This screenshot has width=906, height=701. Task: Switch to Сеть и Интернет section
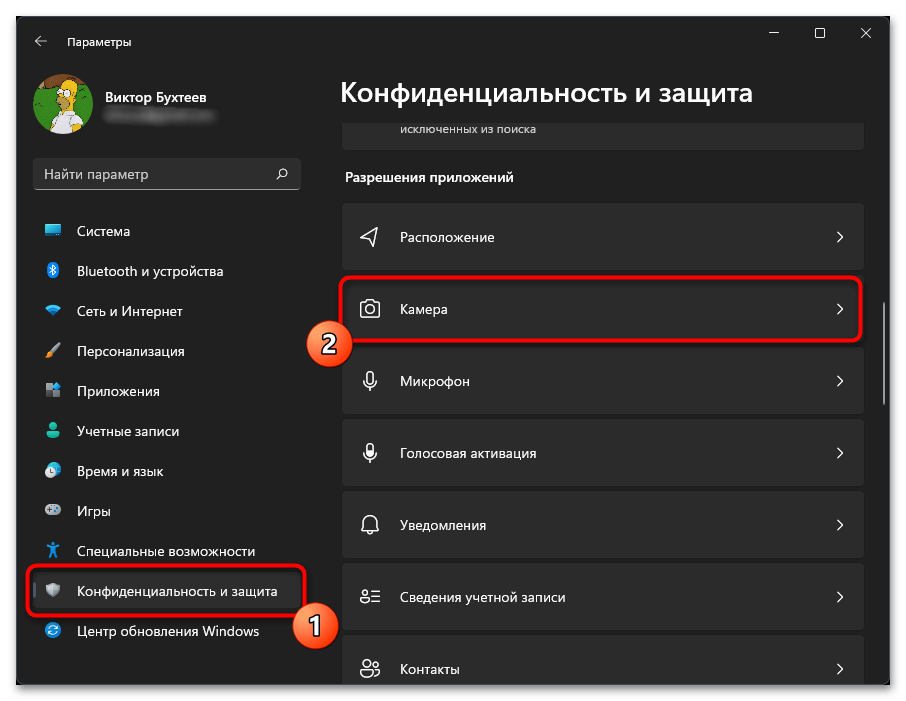point(129,311)
